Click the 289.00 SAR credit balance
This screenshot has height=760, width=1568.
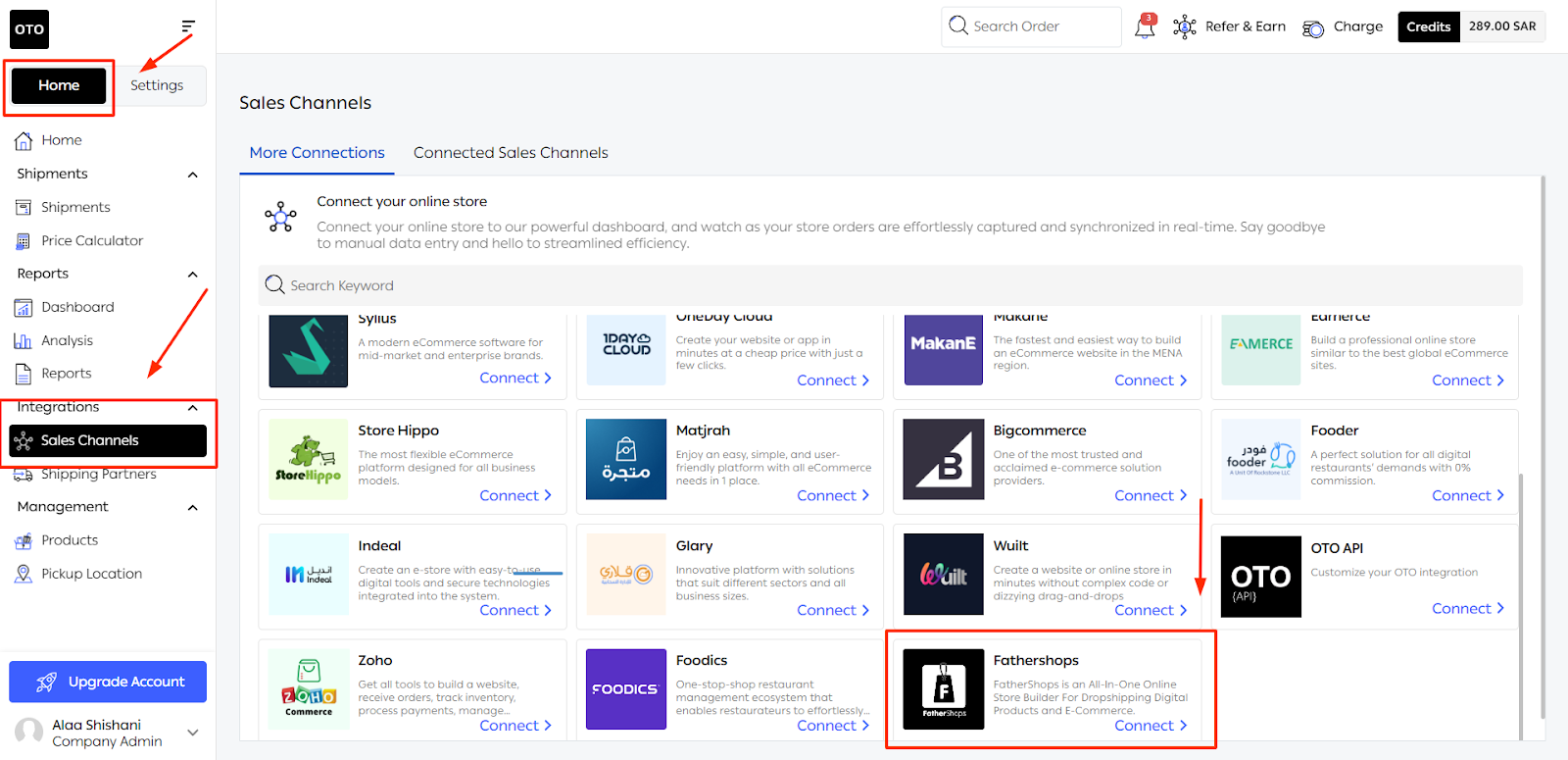1502,26
